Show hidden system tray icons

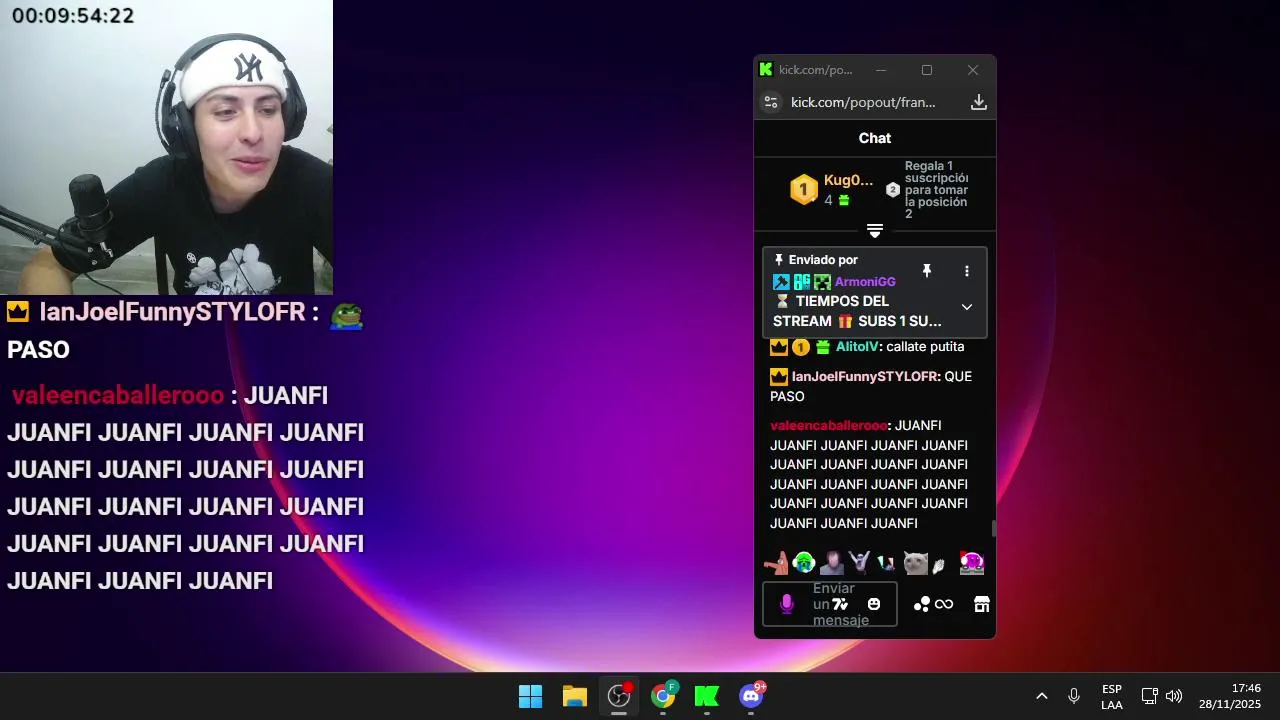(1041, 696)
